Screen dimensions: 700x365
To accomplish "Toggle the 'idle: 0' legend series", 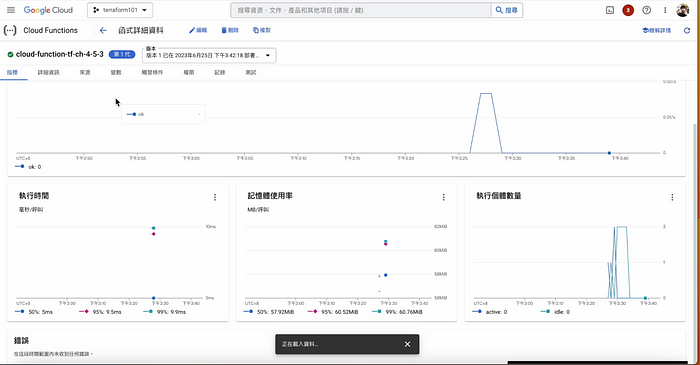I will click(x=555, y=312).
